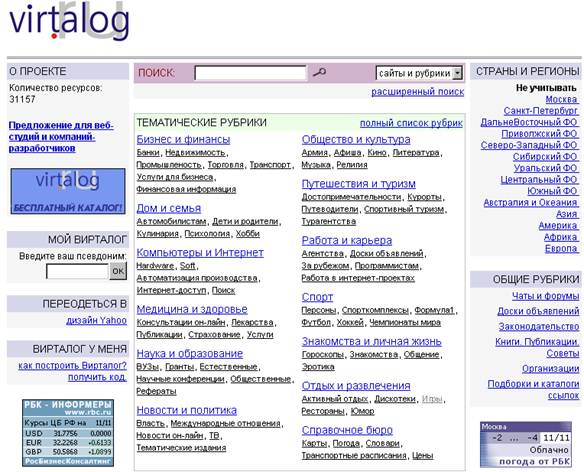
Task: Open Общество и культура category
Action: (356, 139)
